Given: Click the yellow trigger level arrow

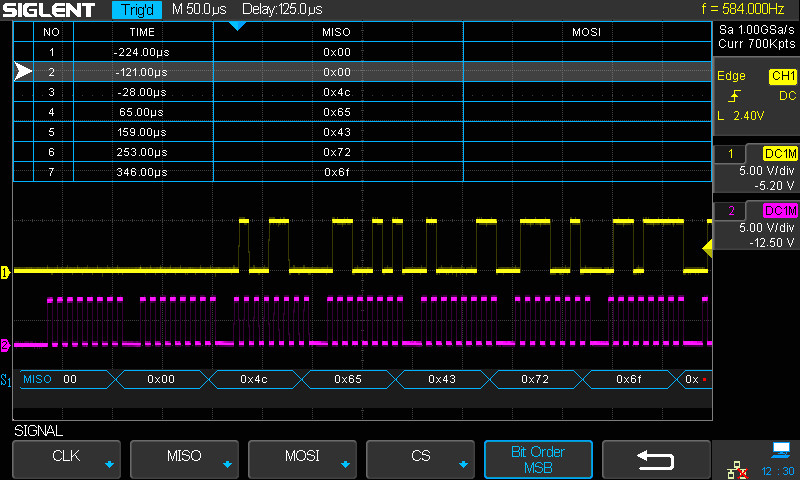Looking at the screenshot, I should (x=708, y=247).
